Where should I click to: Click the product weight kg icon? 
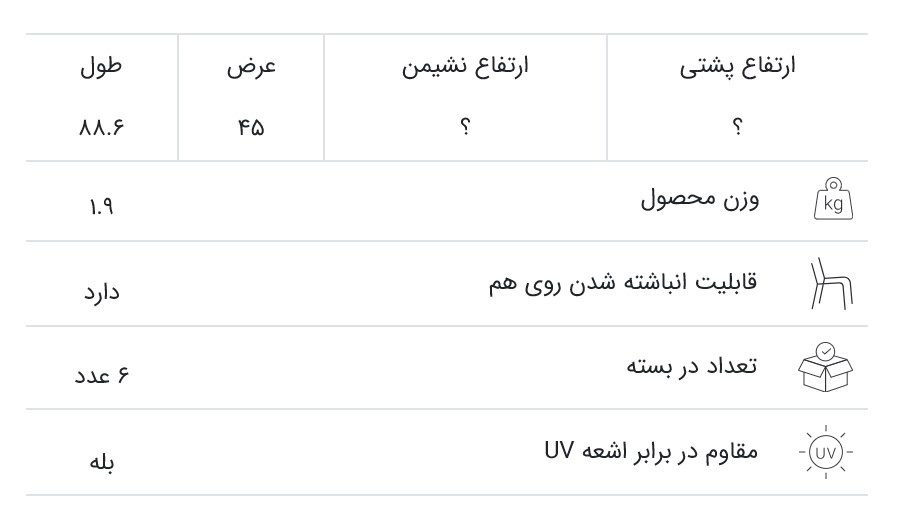click(x=833, y=200)
